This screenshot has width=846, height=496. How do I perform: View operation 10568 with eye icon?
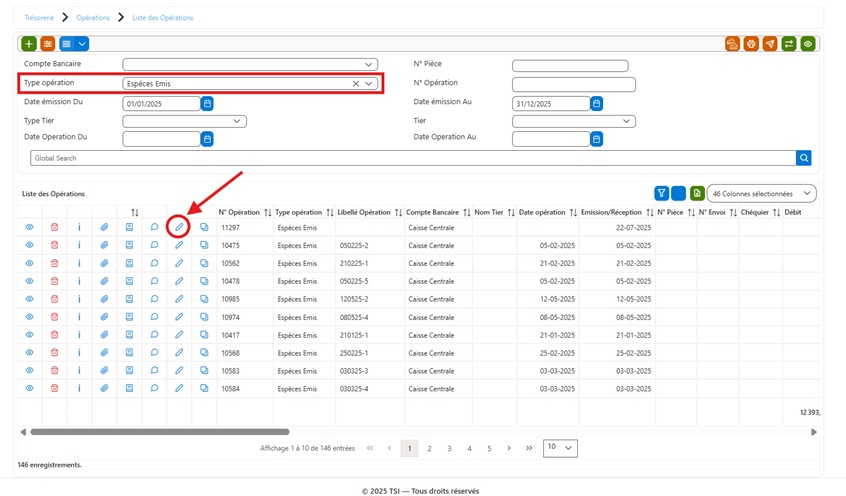(x=30, y=352)
